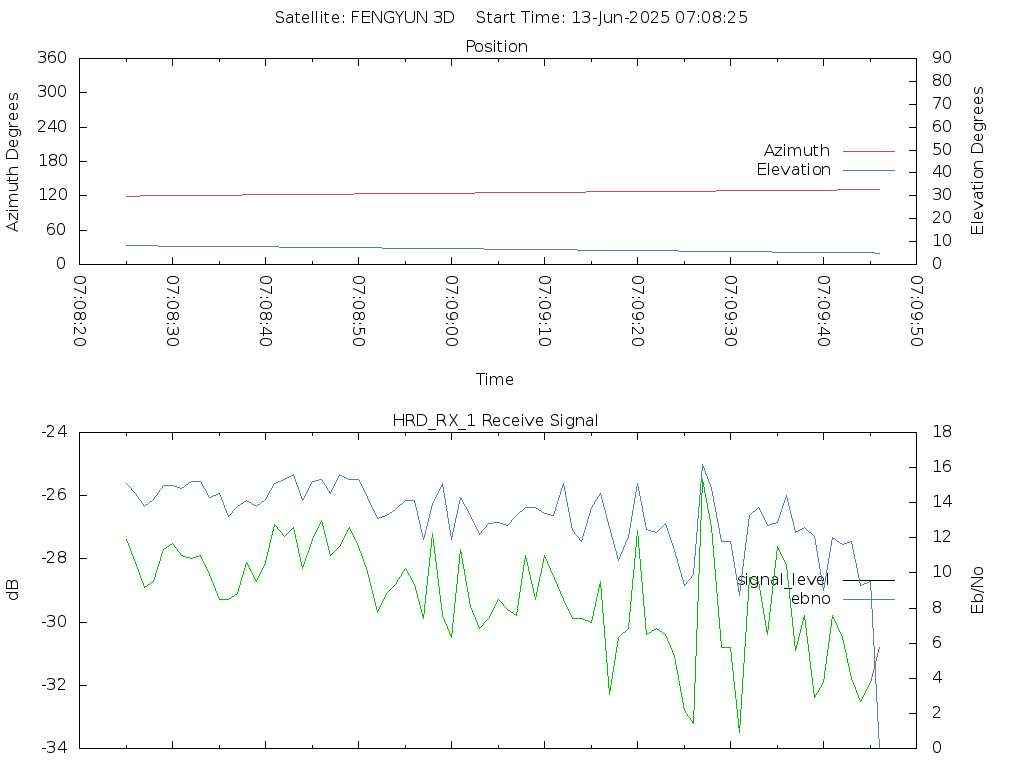The height and width of the screenshot is (768, 1024).
Task: Click the 'Time' x-axis title
Action: pos(494,379)
